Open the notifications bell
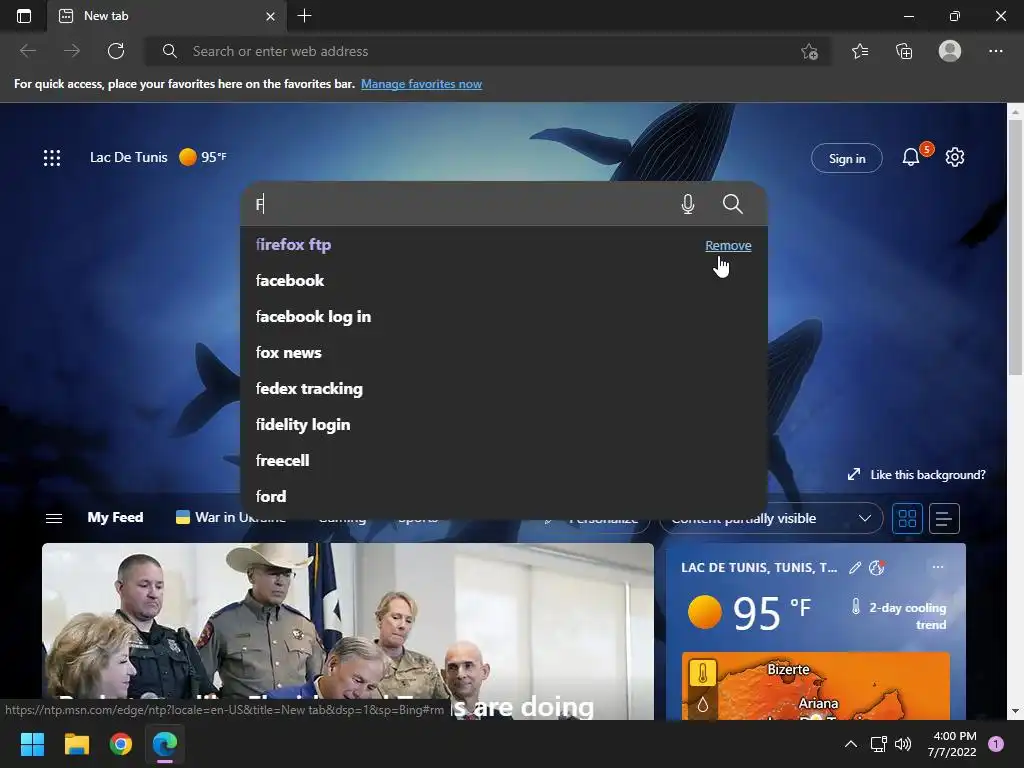 pos(911,157)
